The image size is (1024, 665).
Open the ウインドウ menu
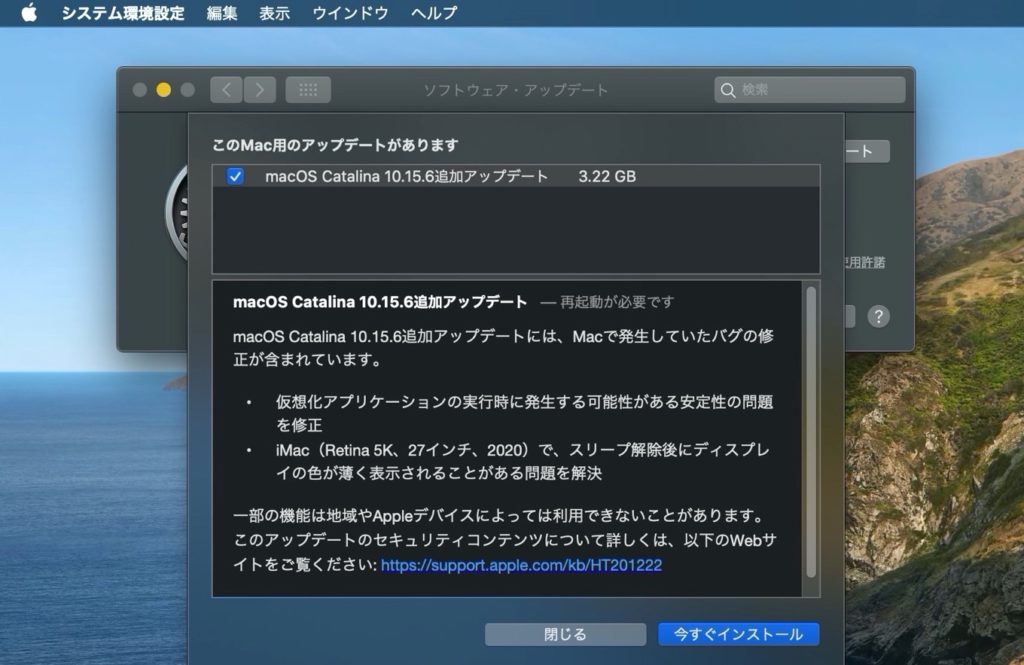[x=350, y=13]
